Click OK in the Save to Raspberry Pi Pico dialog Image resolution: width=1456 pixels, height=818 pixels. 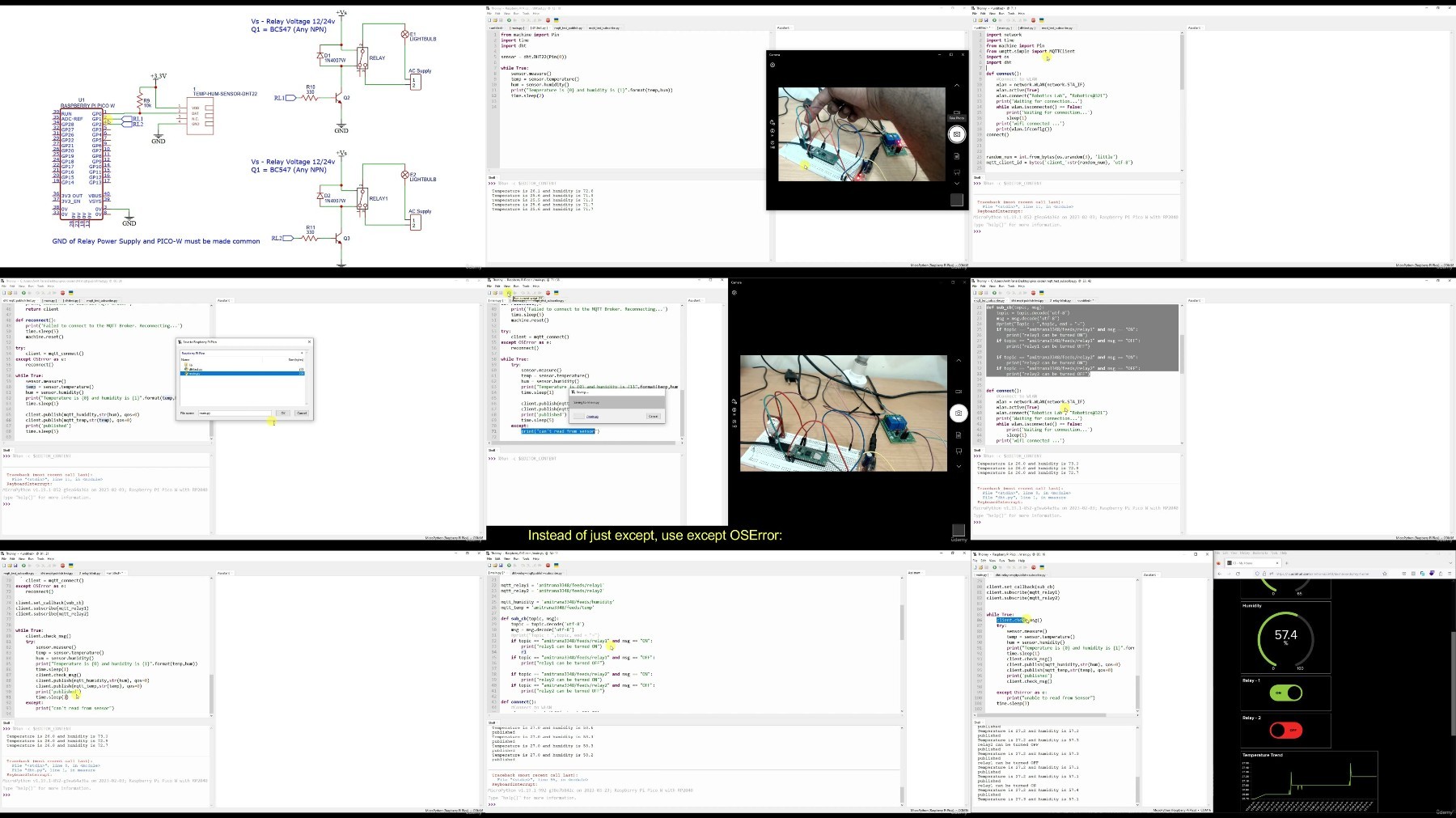tap(282, 413)
